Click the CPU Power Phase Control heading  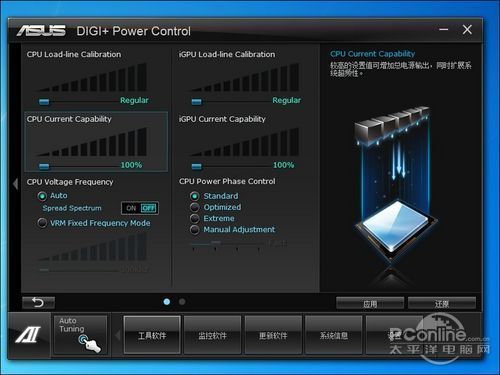pyautogui.click(x=227, y=181)
